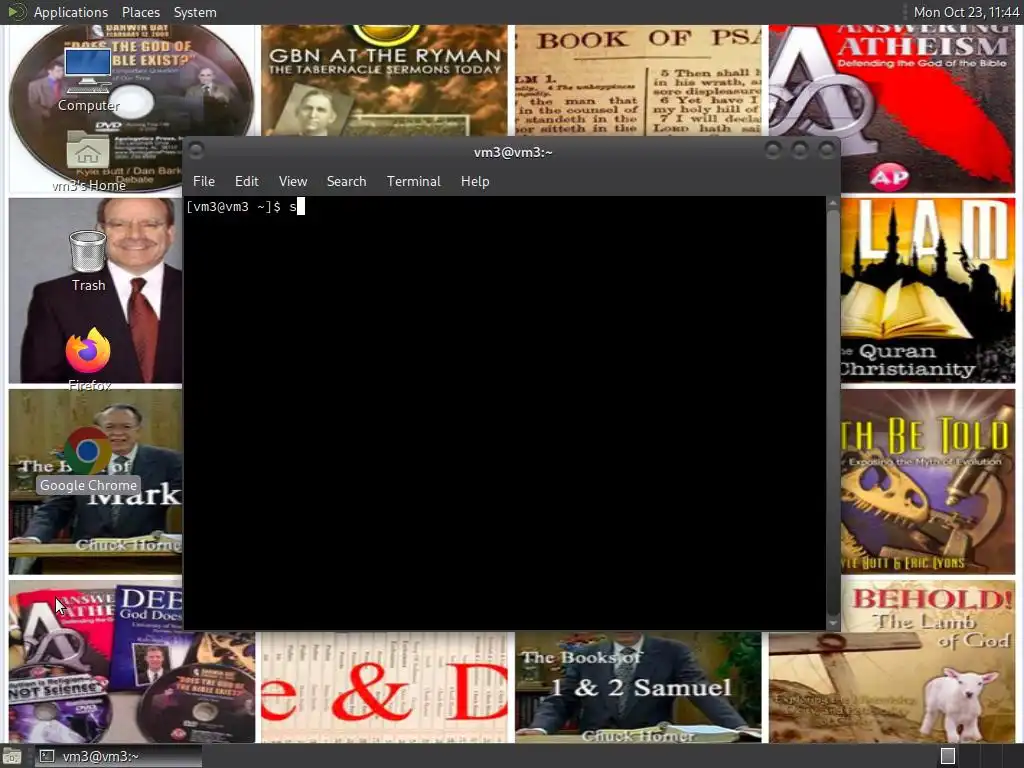This screenshot has height=768, width=1024.
Task: Open the Applications menu
Action: tap(71, 12)
